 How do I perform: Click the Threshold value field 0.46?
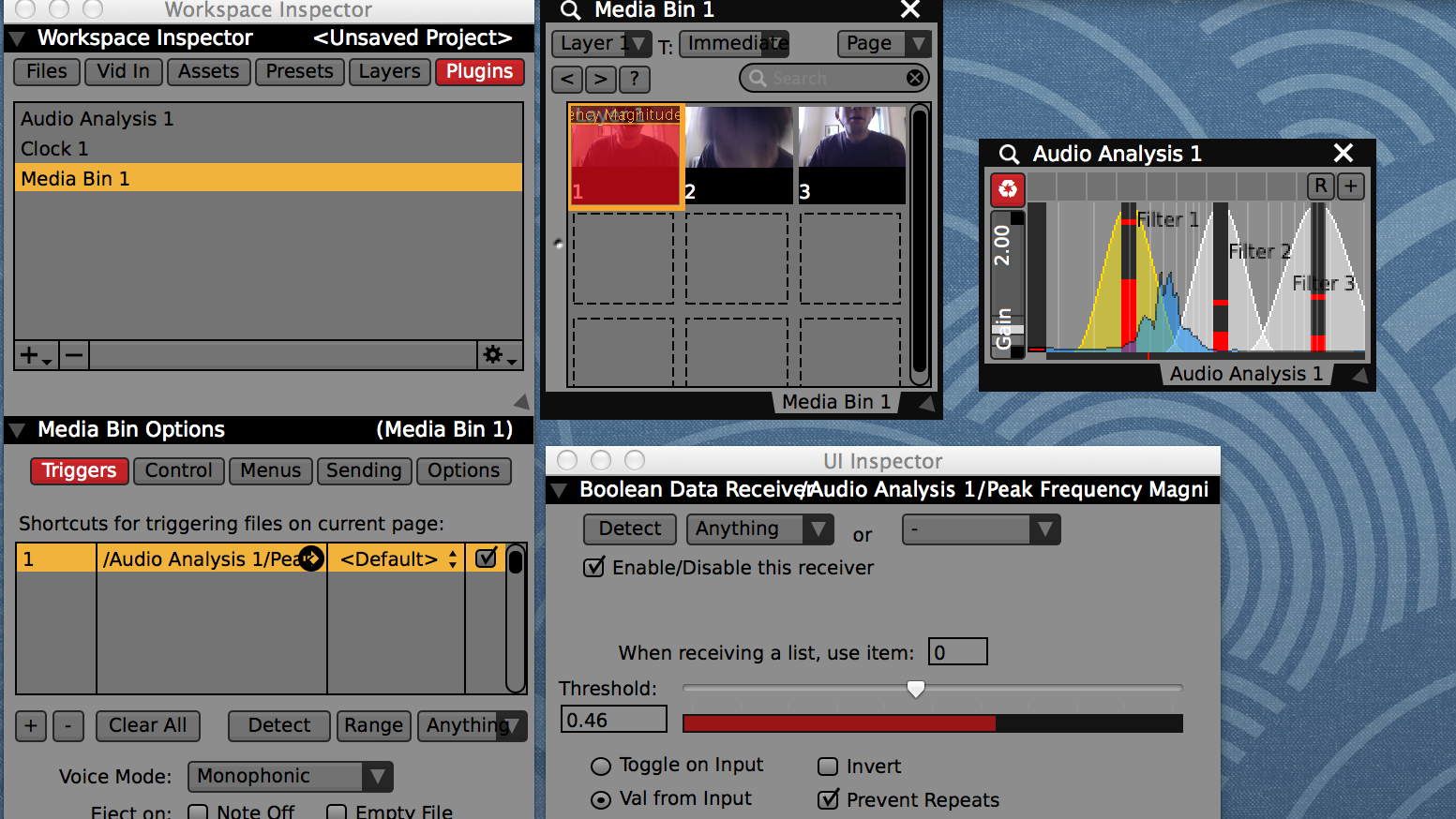pos(614,720)
